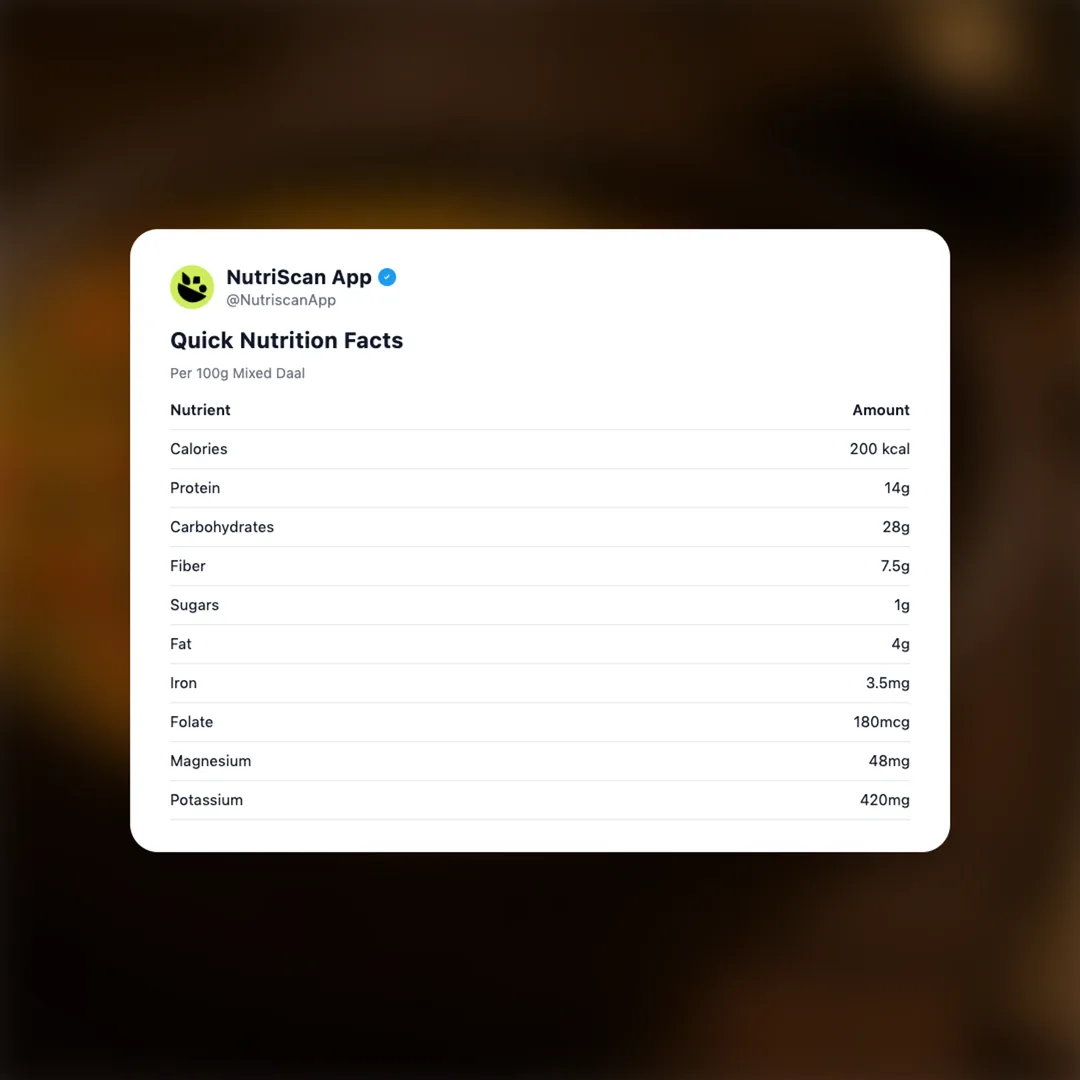Screen dimensions: 1080x1080
Task: Click the 3.5mg Iron amount
Action: 887,683
